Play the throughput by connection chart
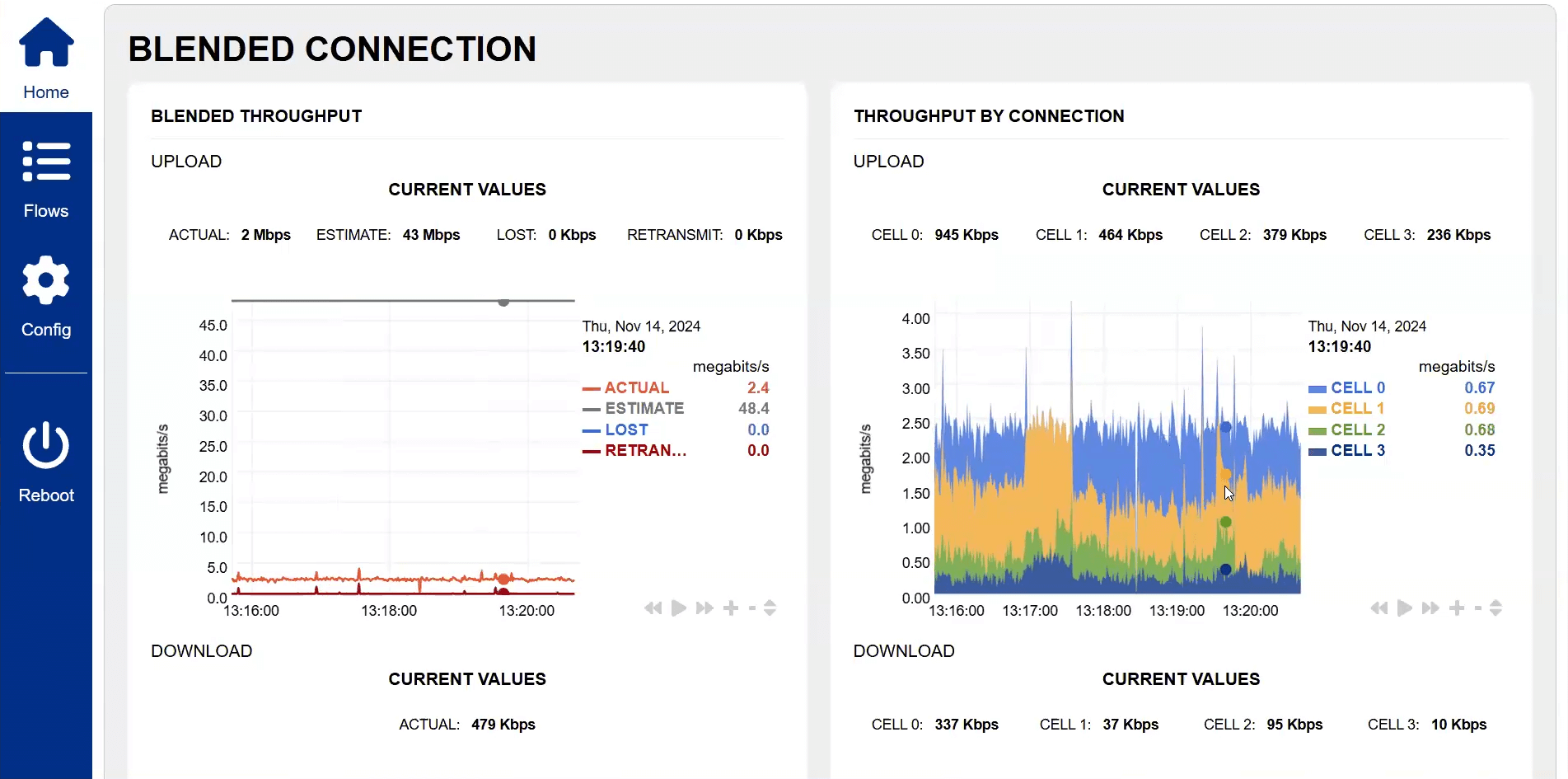1568x779 pixels. (1405, 608)
